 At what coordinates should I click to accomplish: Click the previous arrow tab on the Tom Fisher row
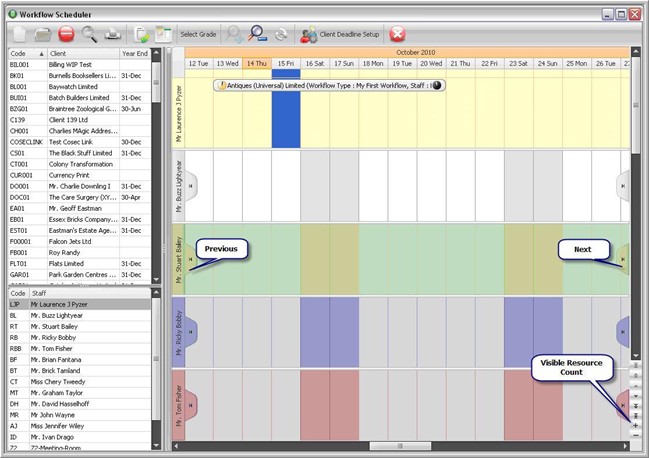tap(191, 405)
